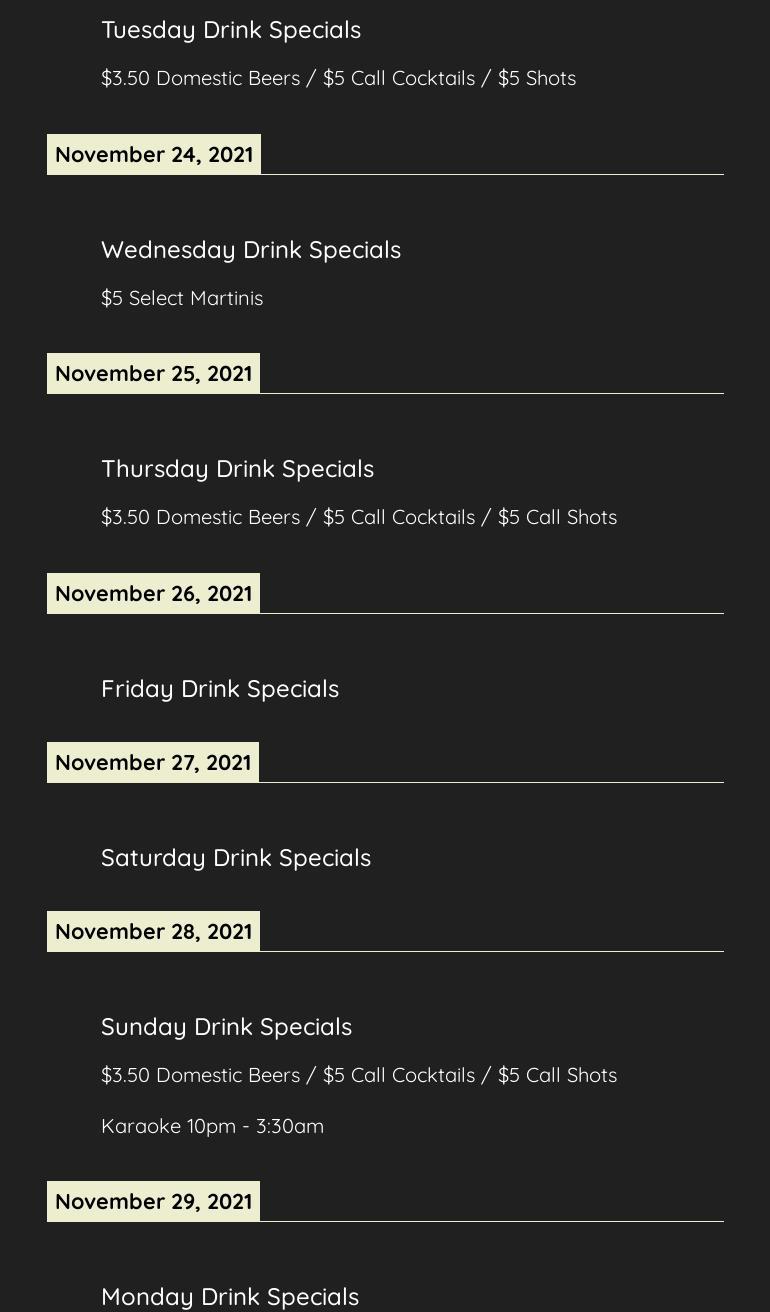Click the Karaoke 10pm - 3:30am line

pos(212,1126)
